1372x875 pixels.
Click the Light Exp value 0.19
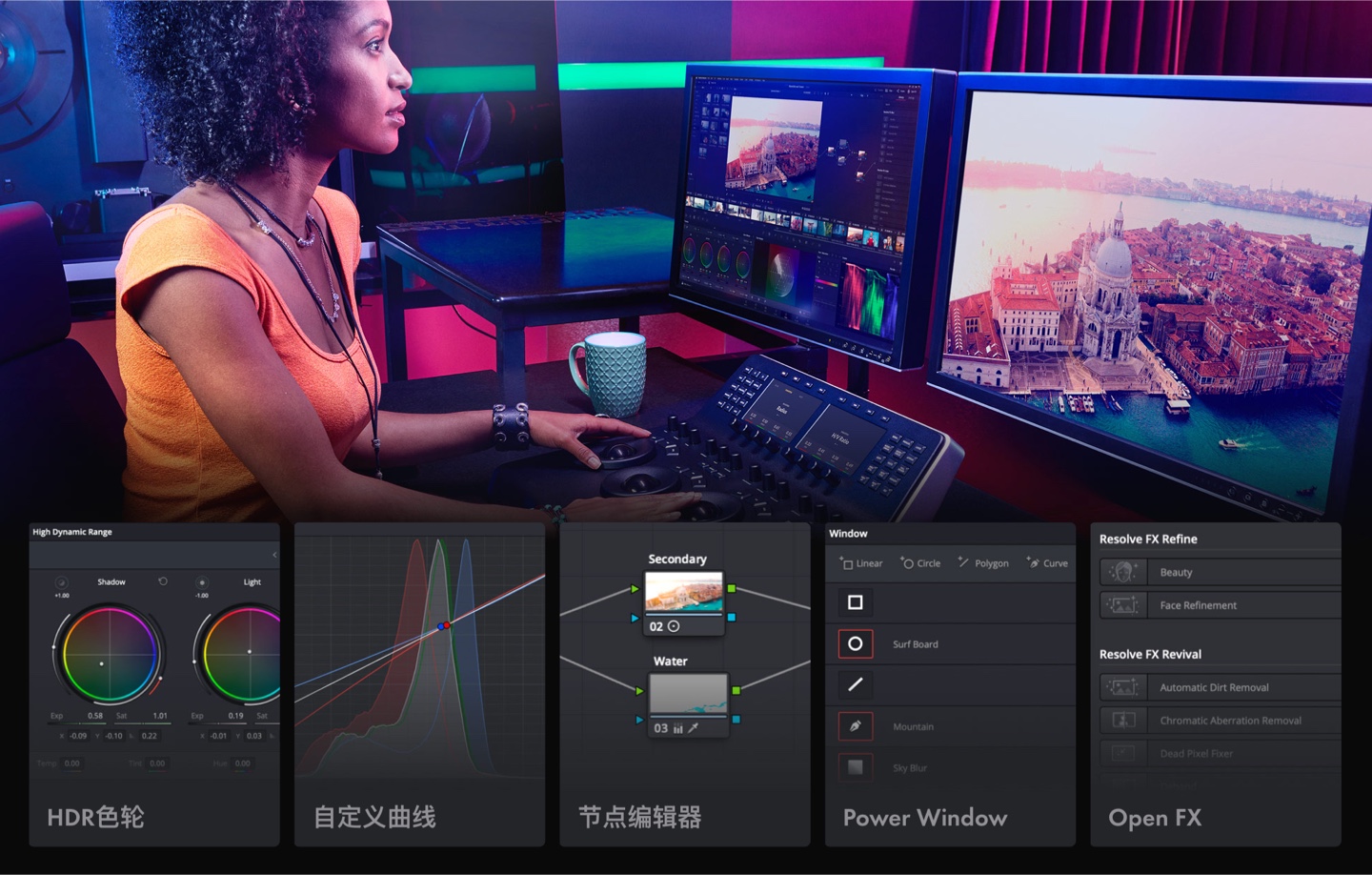[x=235, y=715]
